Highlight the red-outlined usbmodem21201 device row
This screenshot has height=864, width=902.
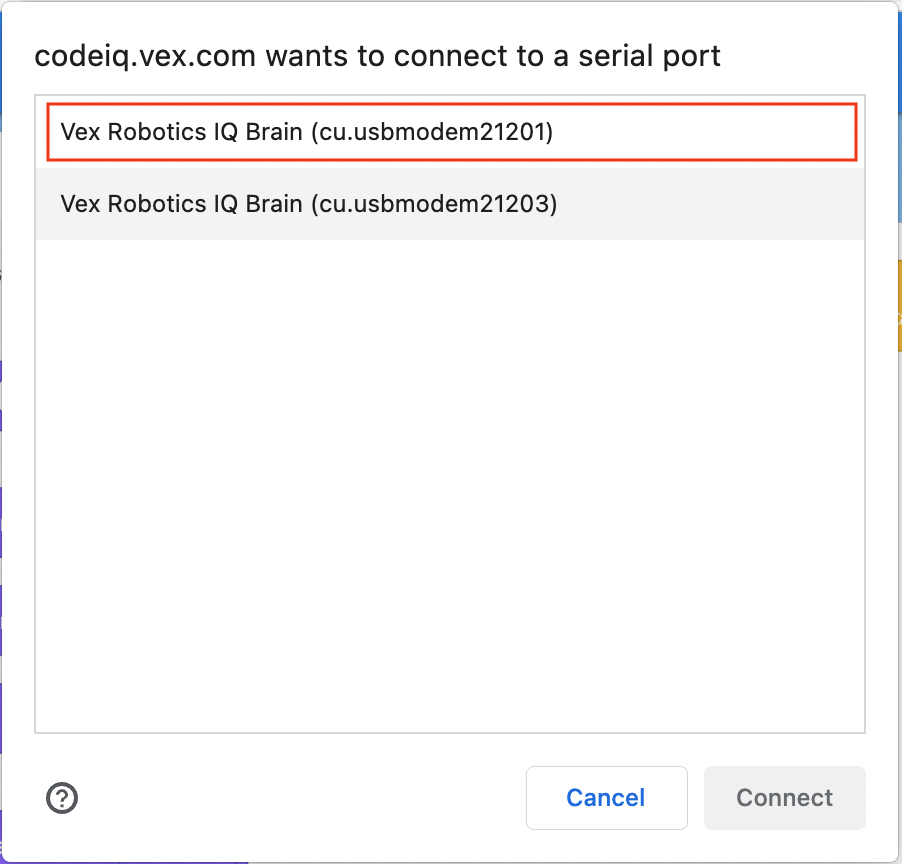tap(450, 132)
